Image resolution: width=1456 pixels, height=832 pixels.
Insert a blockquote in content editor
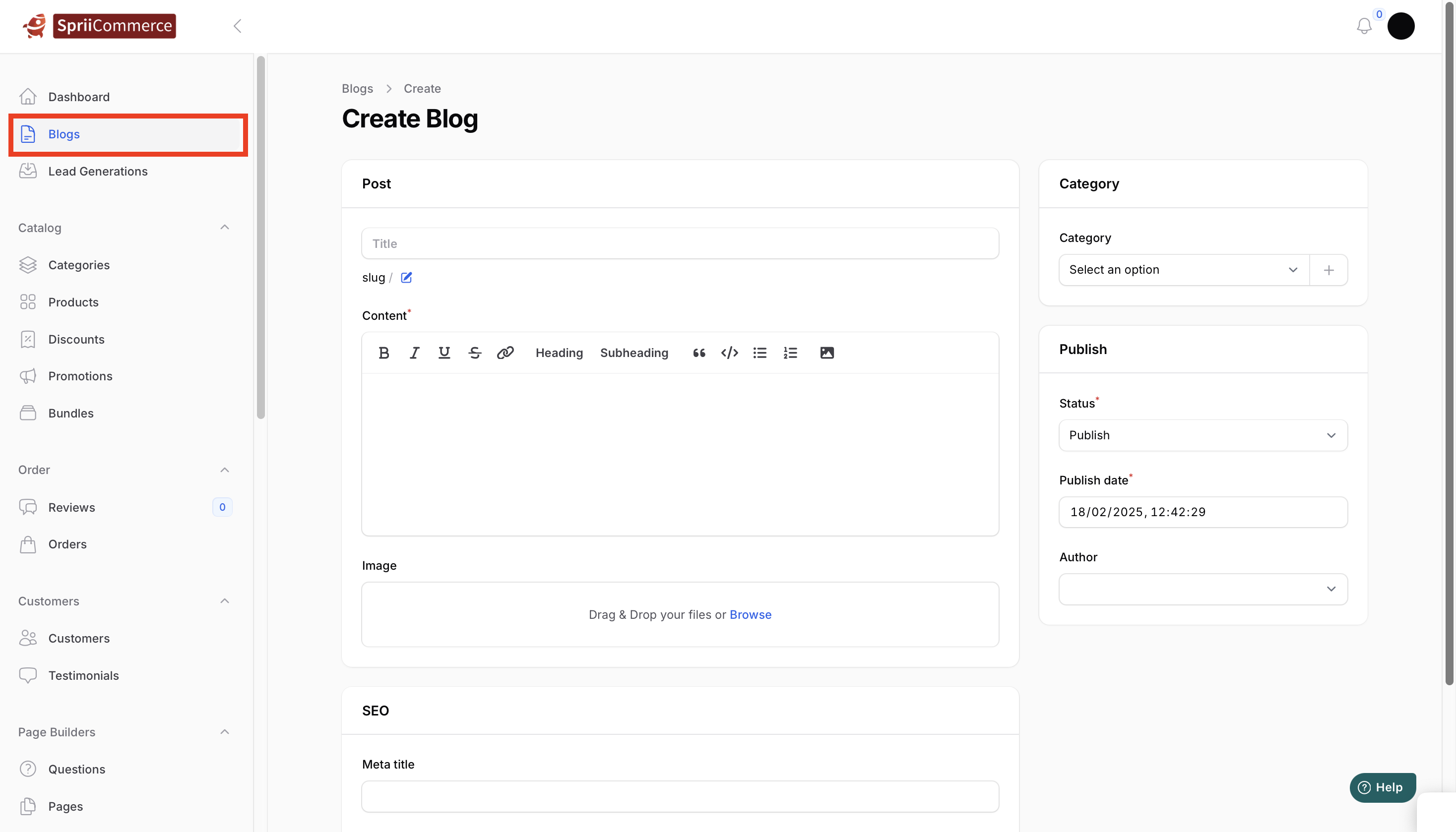698,353
